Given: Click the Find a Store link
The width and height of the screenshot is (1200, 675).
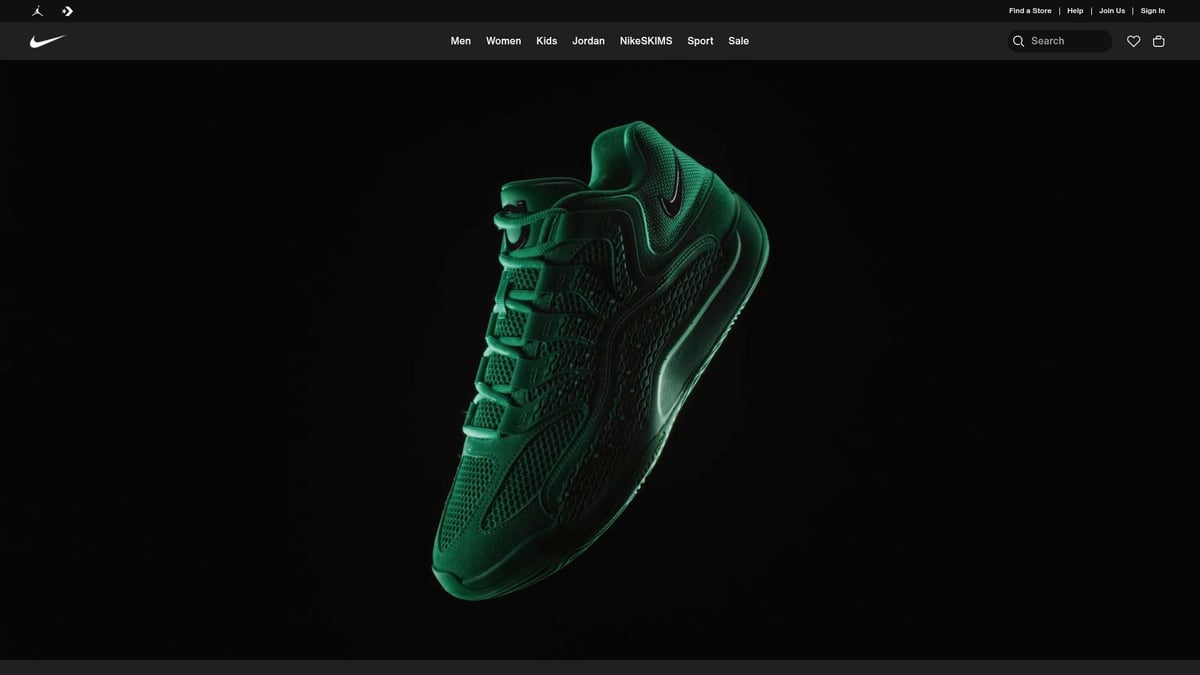Looking at the screenshot, I should point(1029,11).
